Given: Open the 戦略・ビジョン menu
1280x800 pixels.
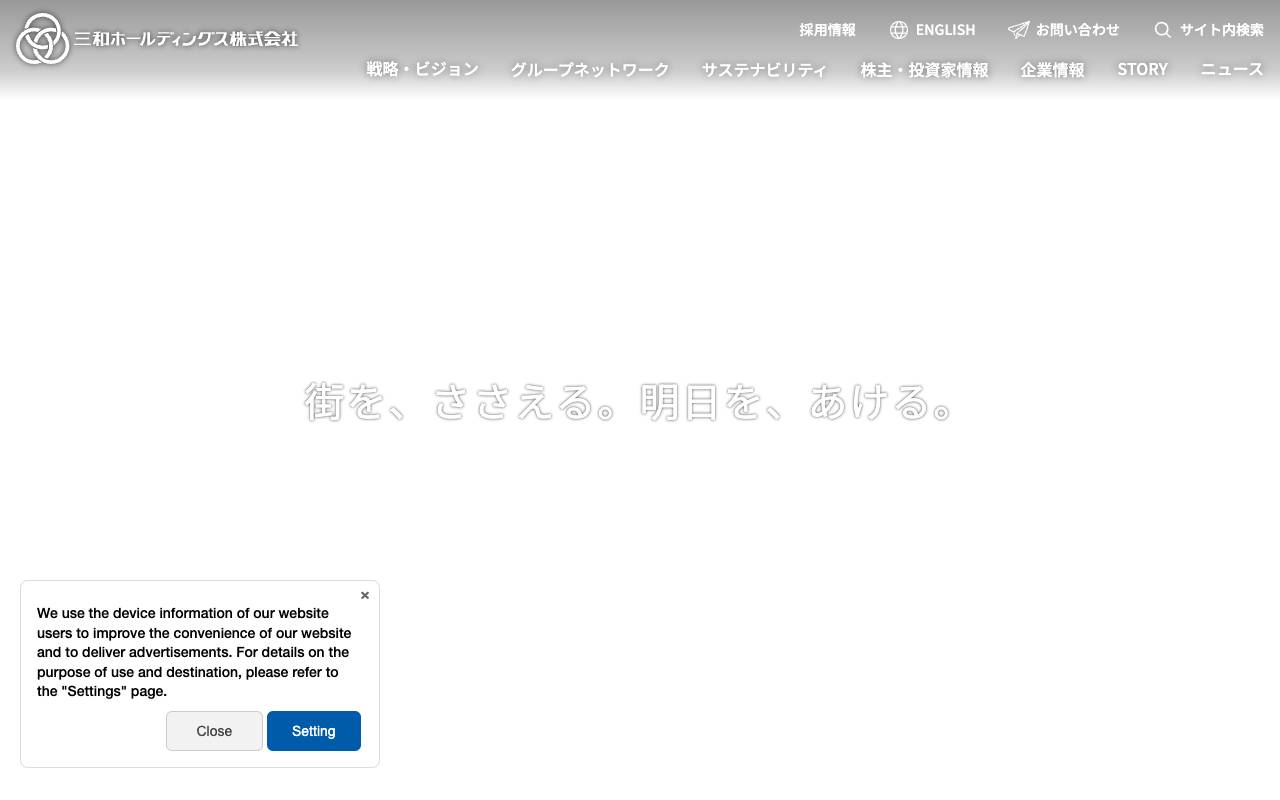Looking at the screenshot, I should [421, 70].
